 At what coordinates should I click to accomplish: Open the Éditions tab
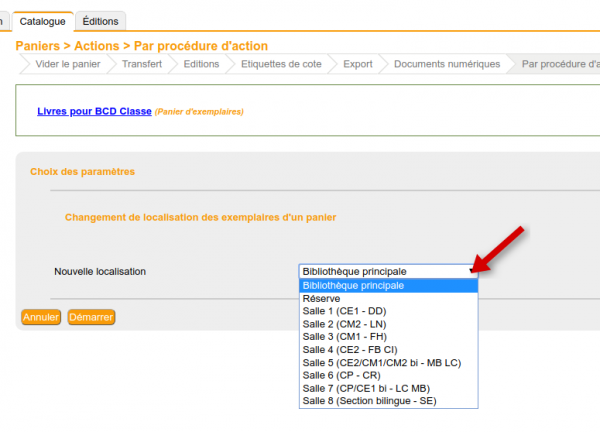click(x=100, y=20)
